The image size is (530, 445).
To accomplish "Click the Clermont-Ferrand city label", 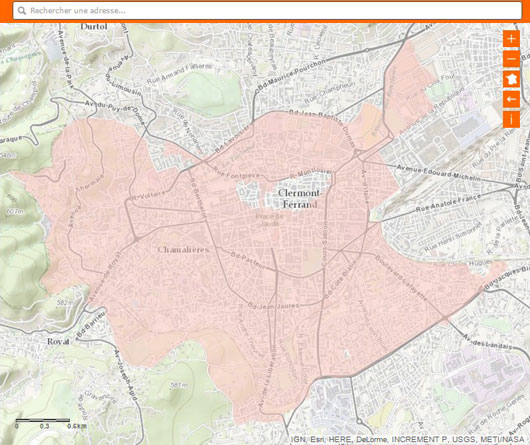I will point(300,199).
